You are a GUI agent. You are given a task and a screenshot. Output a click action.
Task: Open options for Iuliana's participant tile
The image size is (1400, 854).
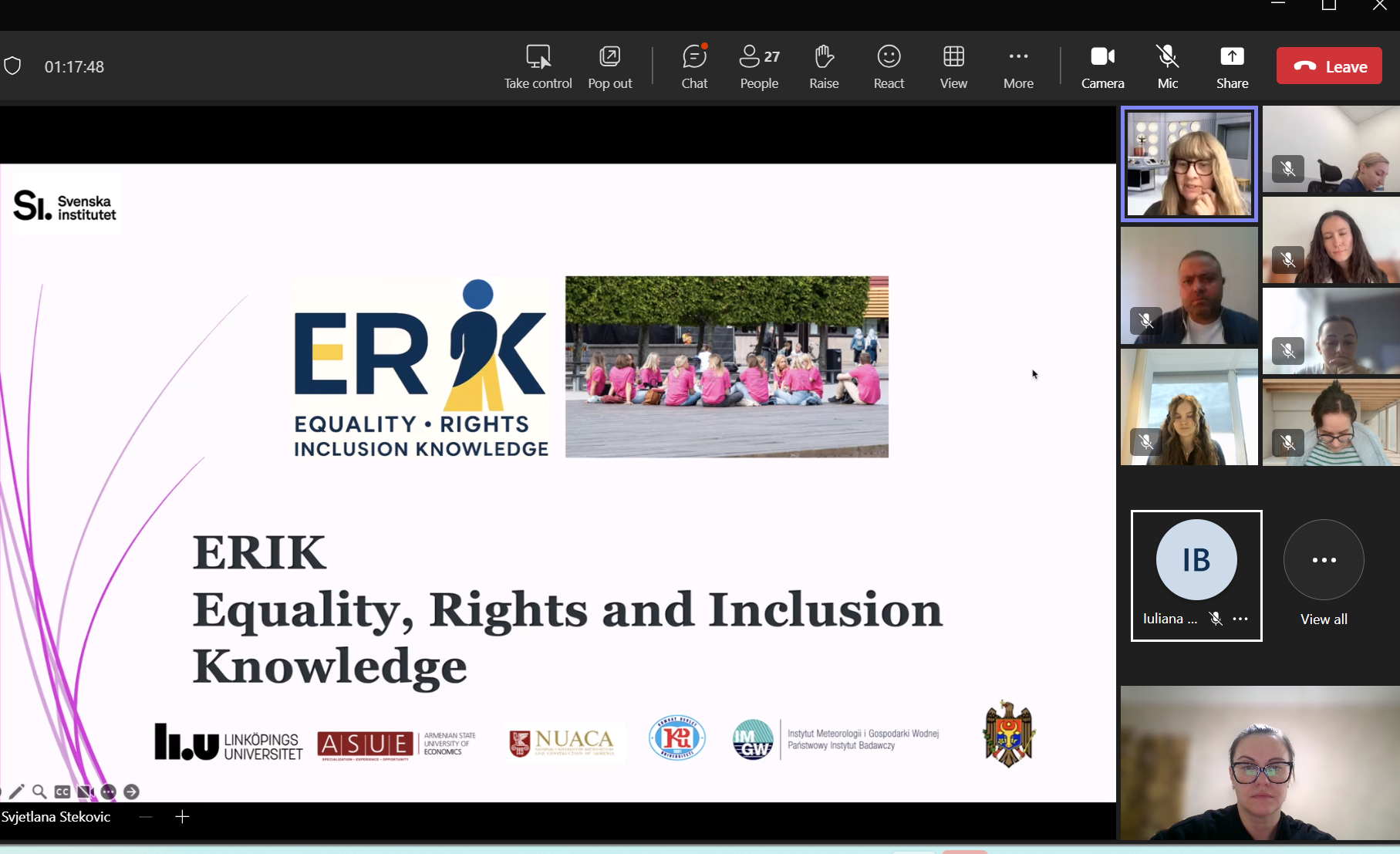click(1240, 619)
